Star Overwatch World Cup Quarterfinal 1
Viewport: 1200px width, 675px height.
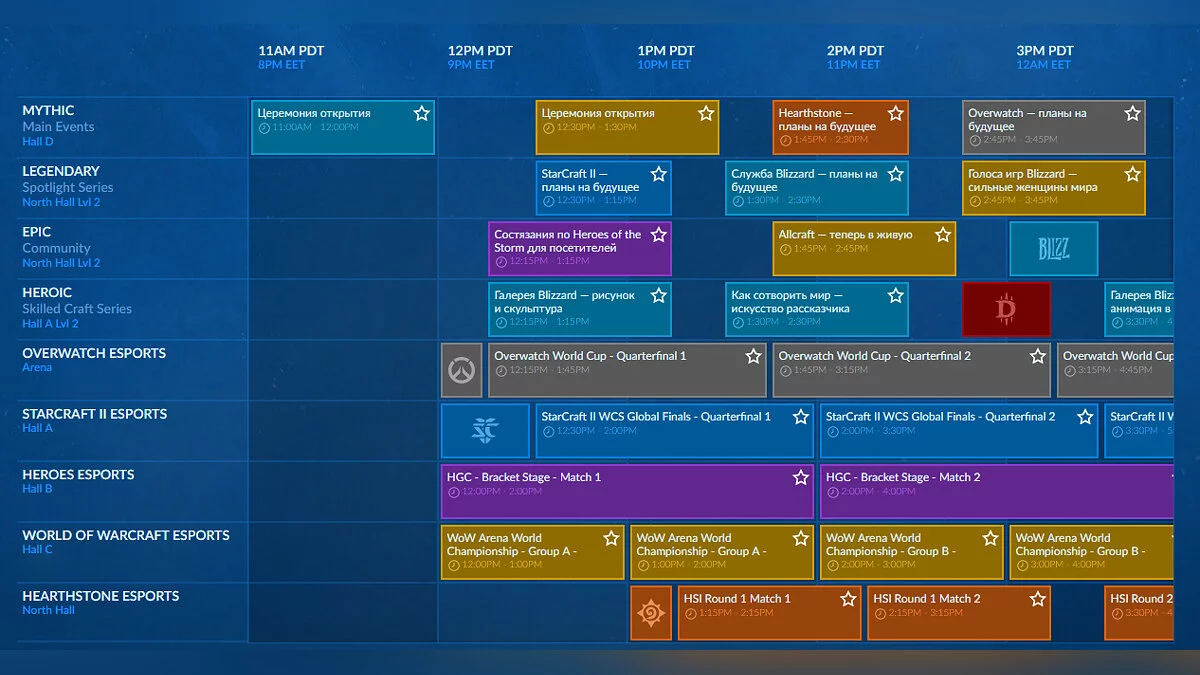click(753, 356)
